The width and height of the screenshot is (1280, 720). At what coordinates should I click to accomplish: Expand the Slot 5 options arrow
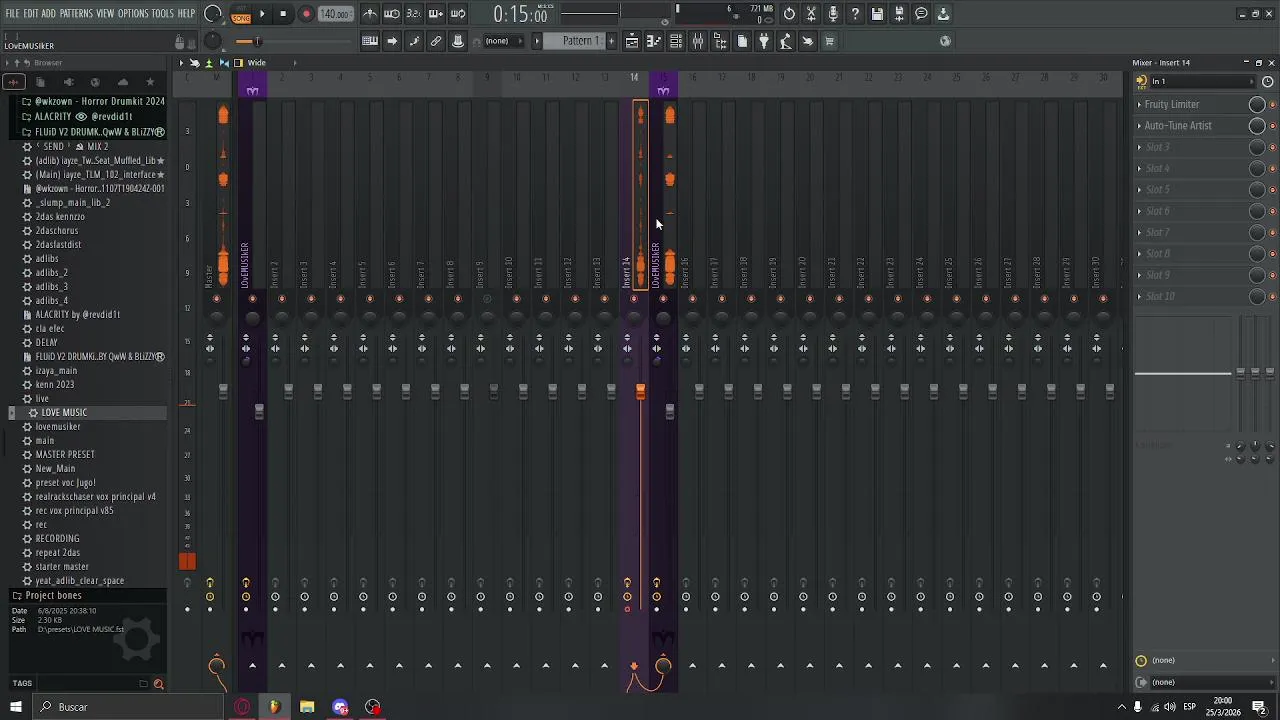coord(1139,190)
